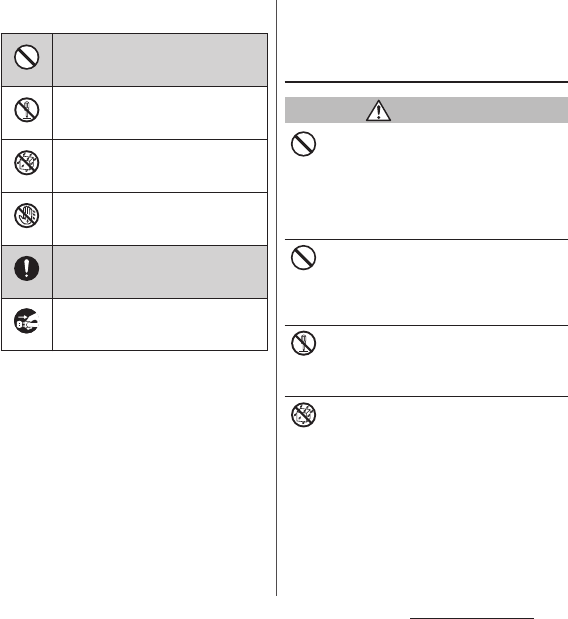
Task: Click the no-water icon outside the table
Action: click(x=303, y=415)
